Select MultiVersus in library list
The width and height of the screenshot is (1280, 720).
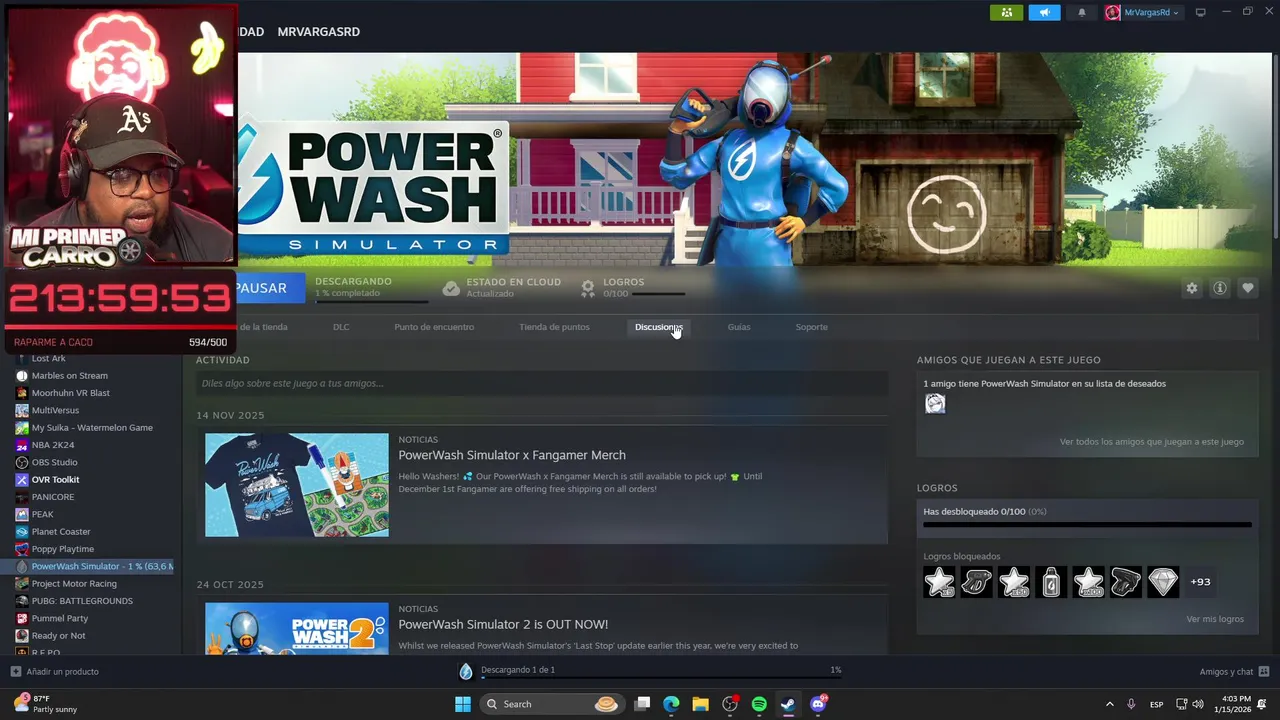[x=55, y=410]
